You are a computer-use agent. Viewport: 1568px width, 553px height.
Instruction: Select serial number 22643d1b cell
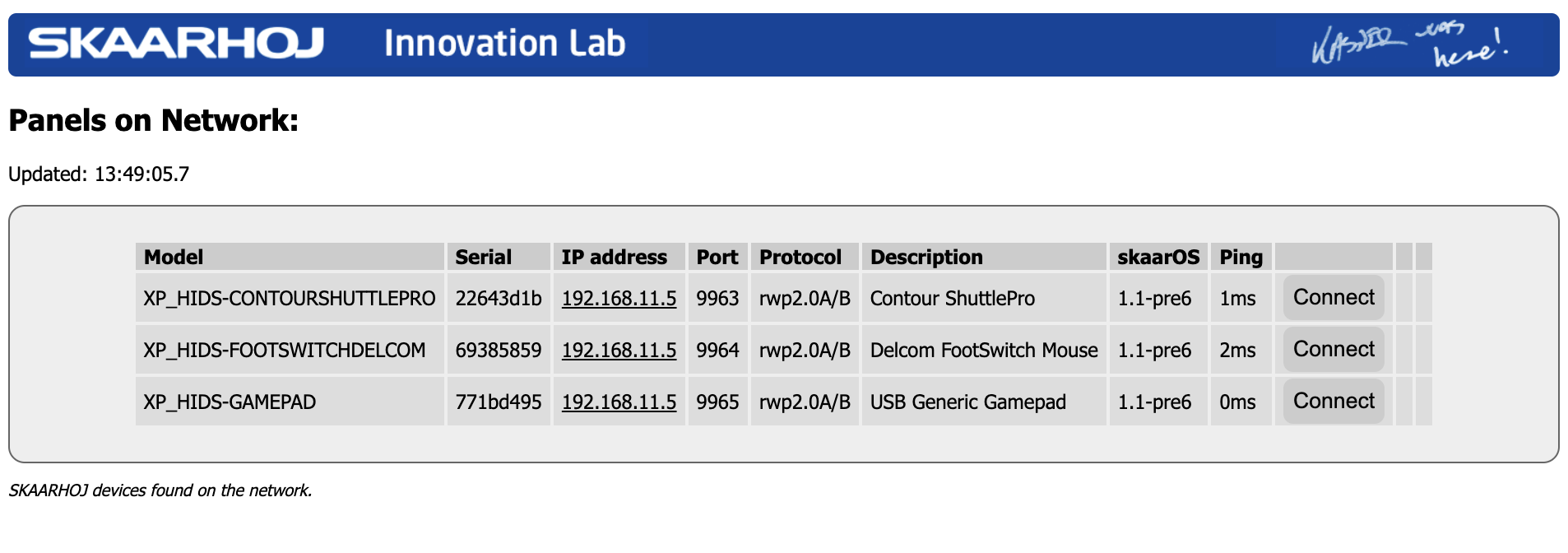point(499,298)
